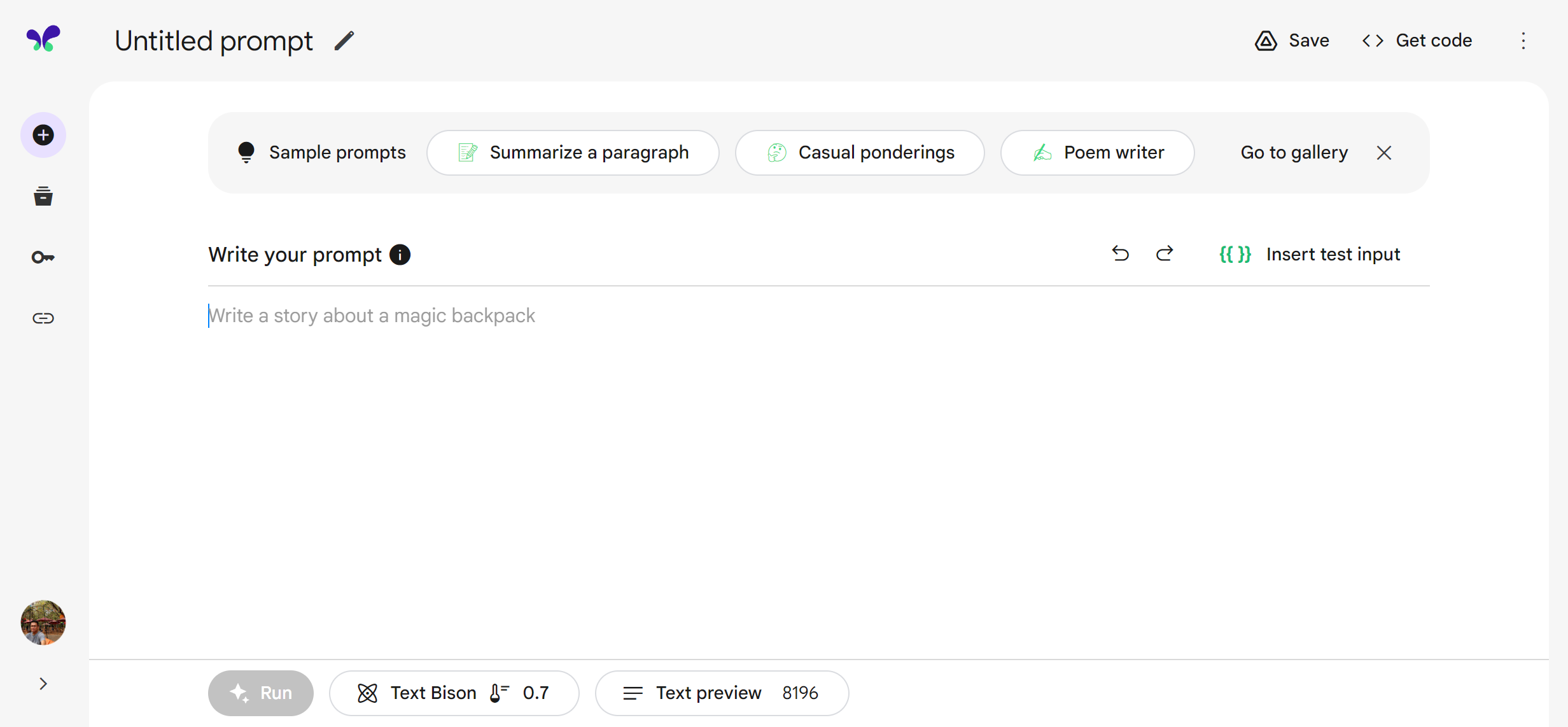The height and width of the screenshot is (727, 1568).
Task: Pick the Poem writer sample prompt
Action: pyautogui.click(x=1097, y=153)
